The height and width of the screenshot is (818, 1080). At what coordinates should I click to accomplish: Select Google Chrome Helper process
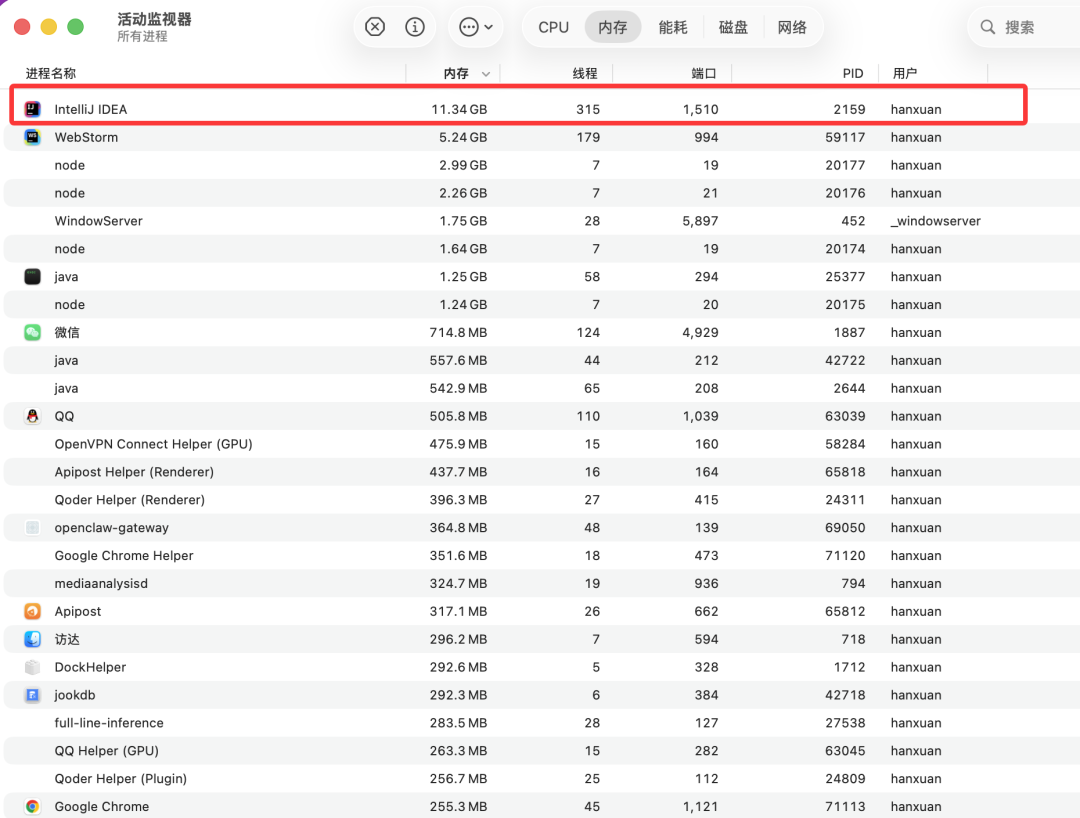click(x=540, y=556)
